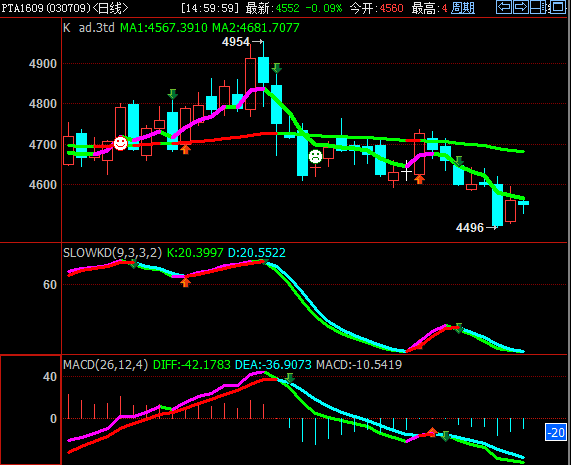Click the D:20.5522 value
The height and width of the screenshot is (465, 571).
[x=257, y=253]
